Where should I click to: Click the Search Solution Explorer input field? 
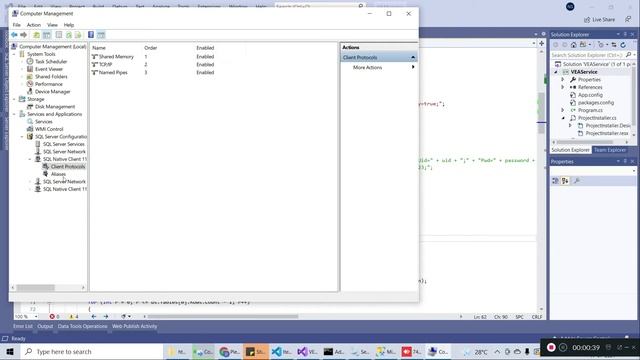click(587, 55)
